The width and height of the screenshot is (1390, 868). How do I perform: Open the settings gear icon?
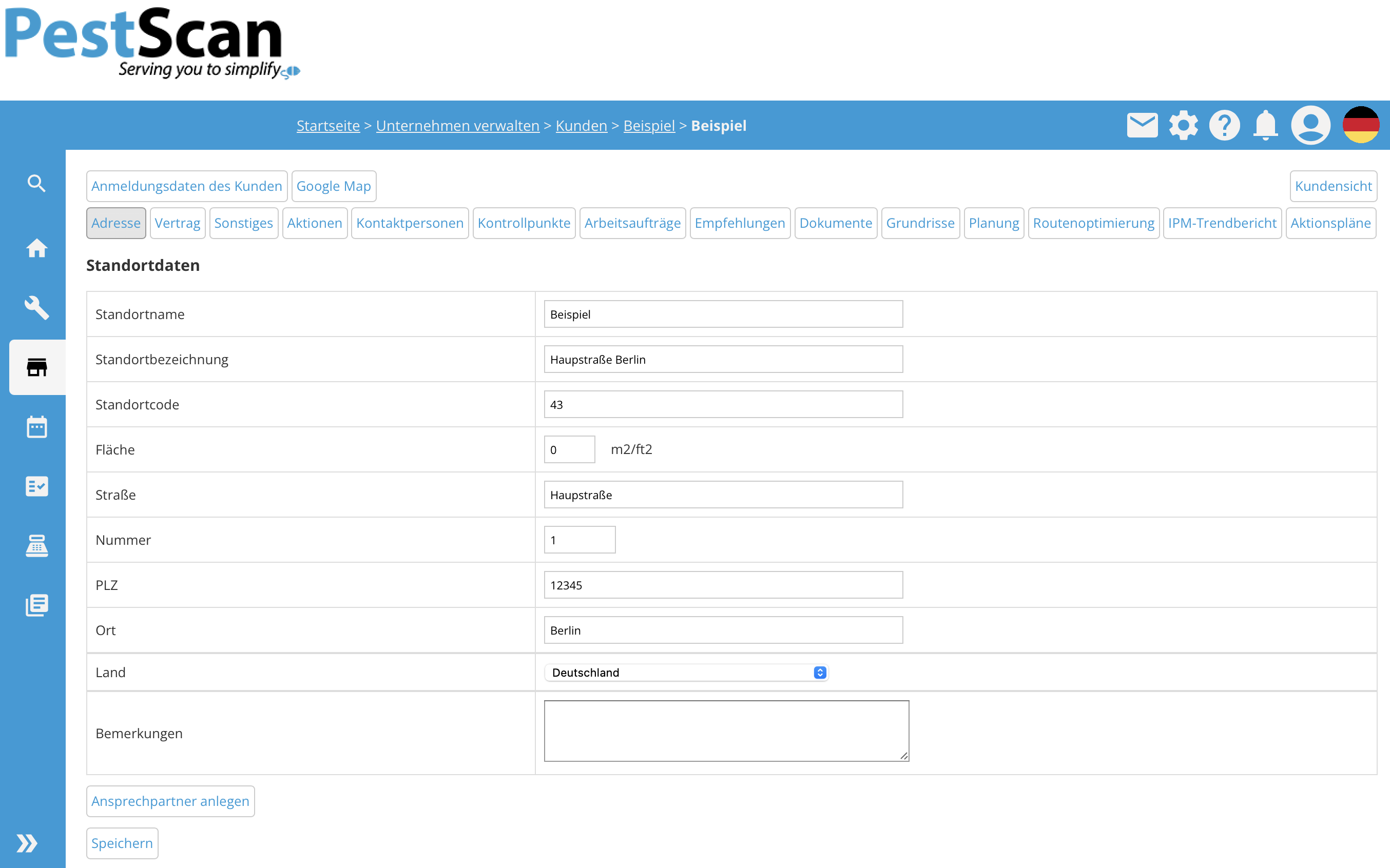(1183, 125)
